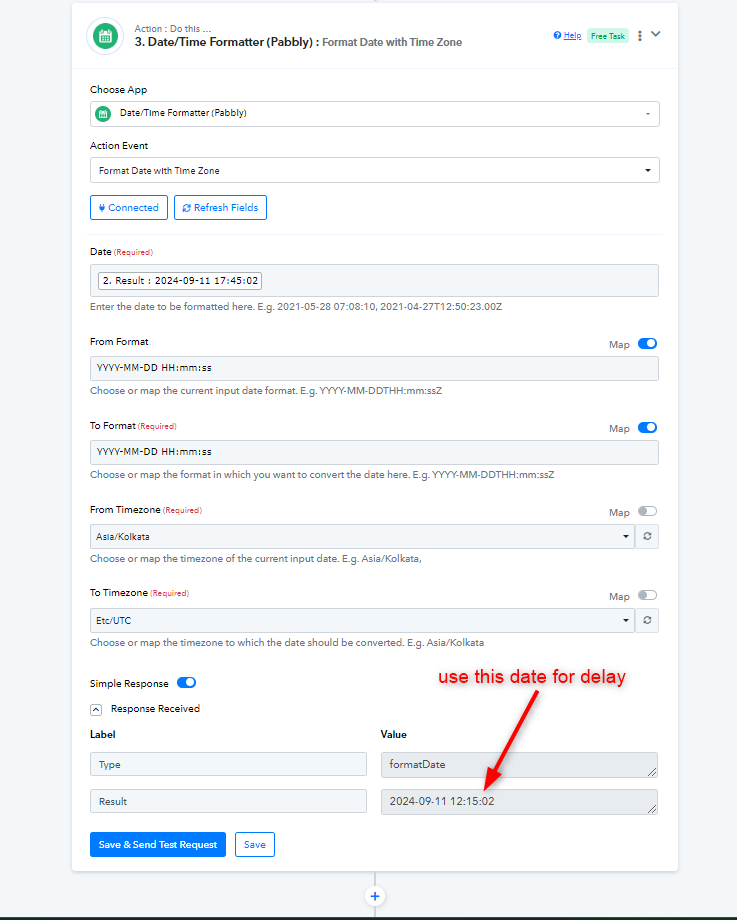737x920 pixels.
Task: Enable Map for To Timezone
Action: tap(647, 596)
